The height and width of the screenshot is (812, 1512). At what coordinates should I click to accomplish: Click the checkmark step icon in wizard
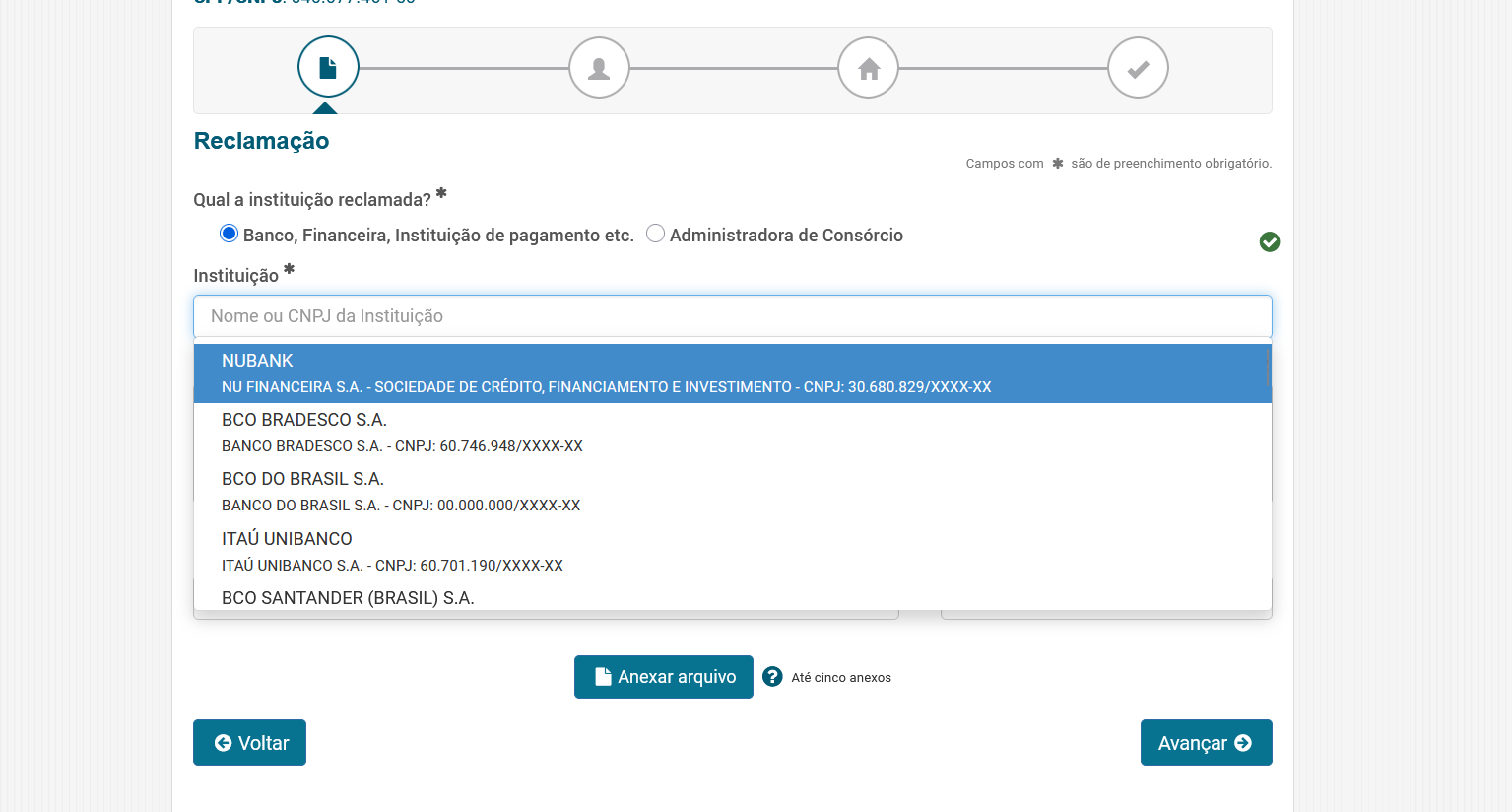(1138, 68)
